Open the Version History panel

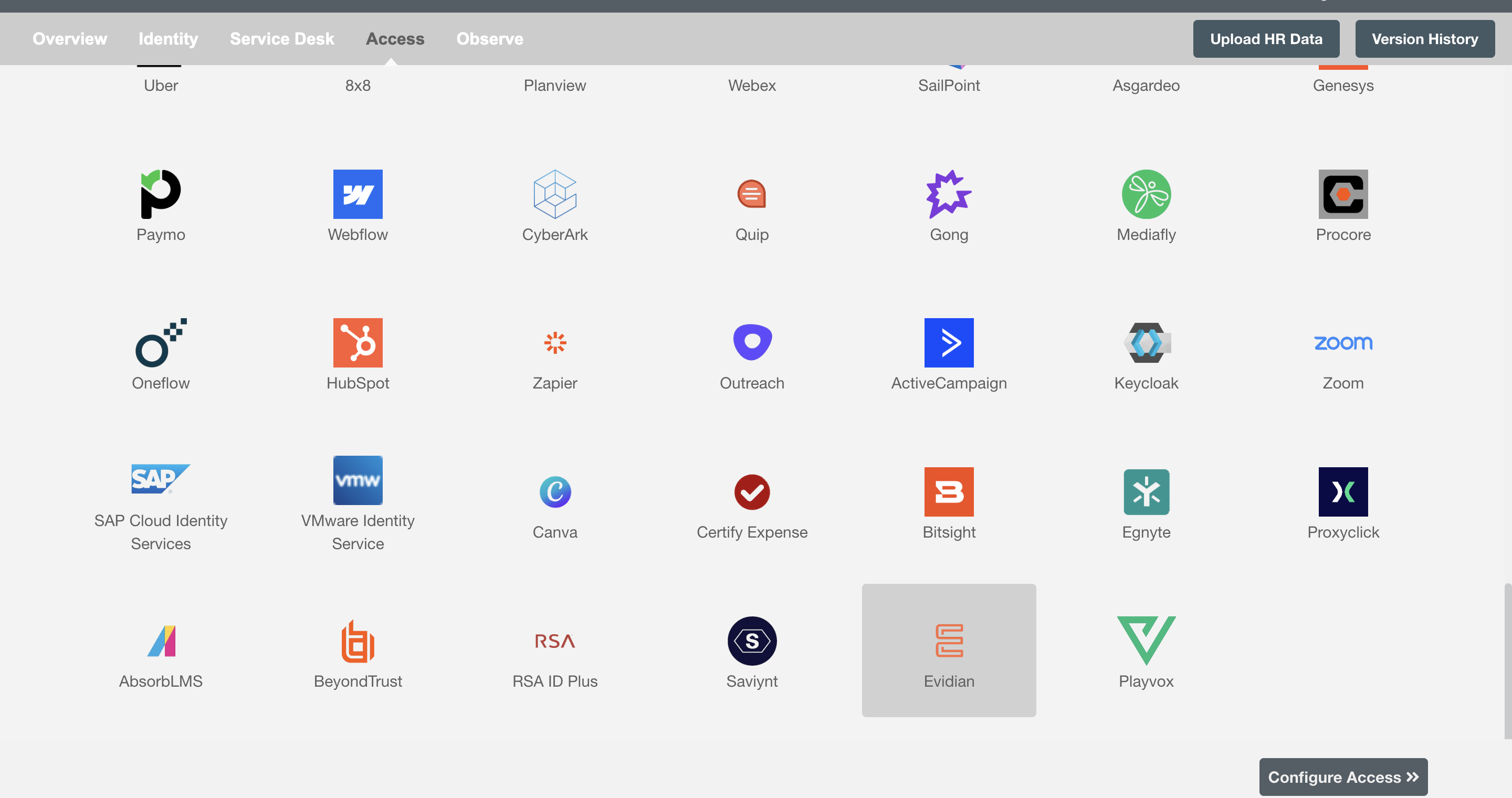pos(1425,38)
